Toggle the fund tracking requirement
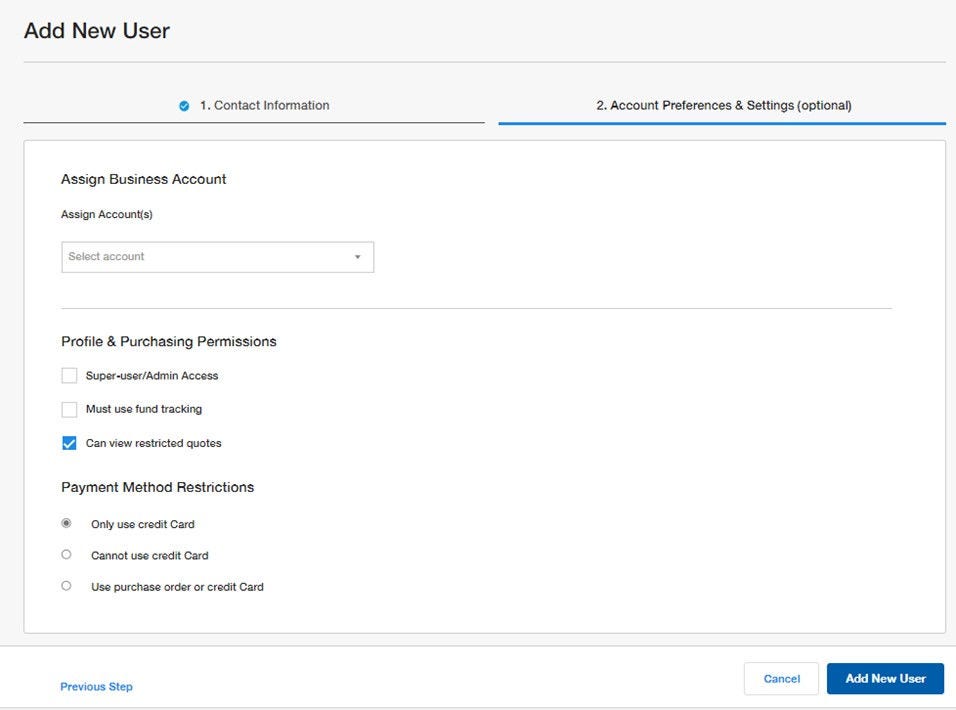The height and width of the screenshot is (710, 956). 69,409
